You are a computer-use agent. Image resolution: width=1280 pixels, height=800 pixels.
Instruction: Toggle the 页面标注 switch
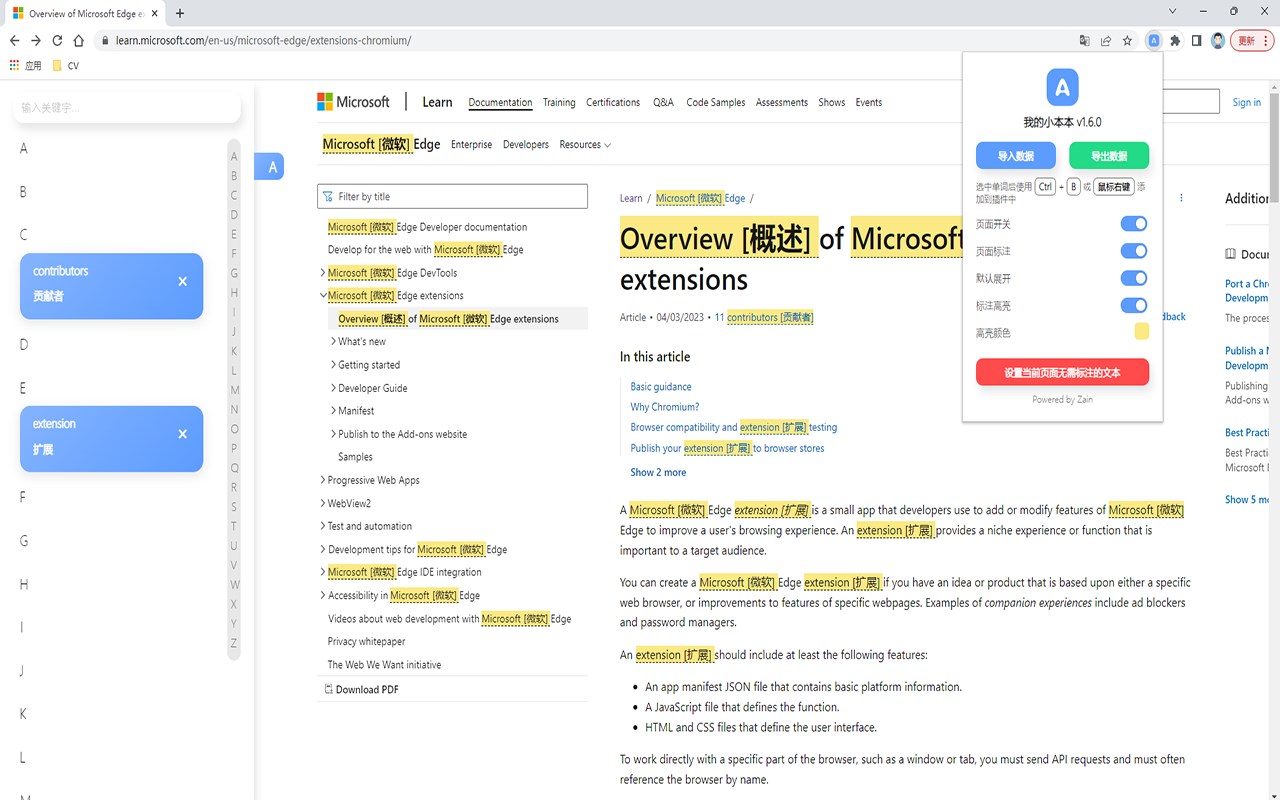click(x=1133, y=251)
